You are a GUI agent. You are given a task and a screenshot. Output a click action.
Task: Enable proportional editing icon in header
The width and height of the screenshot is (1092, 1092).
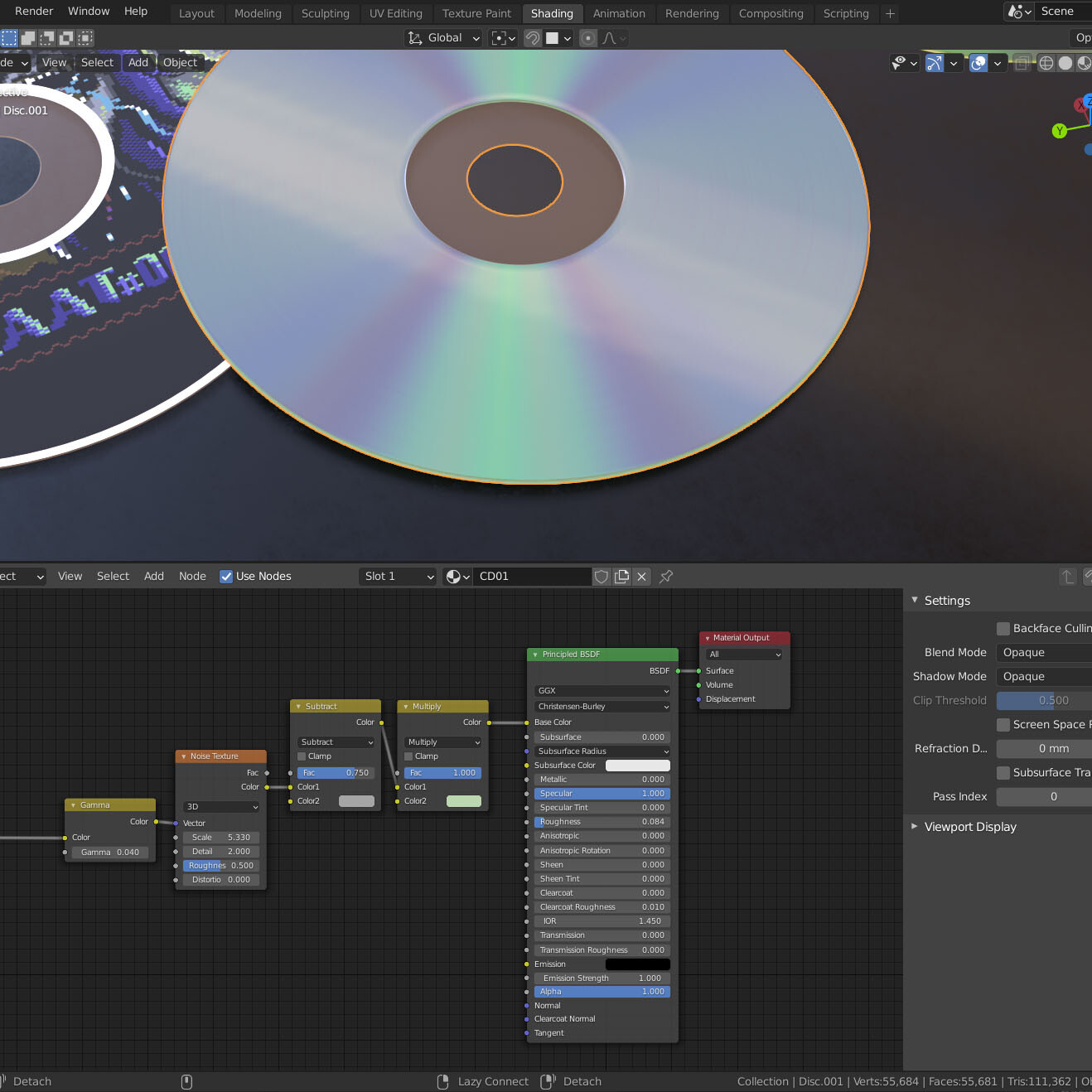point(588,38)
